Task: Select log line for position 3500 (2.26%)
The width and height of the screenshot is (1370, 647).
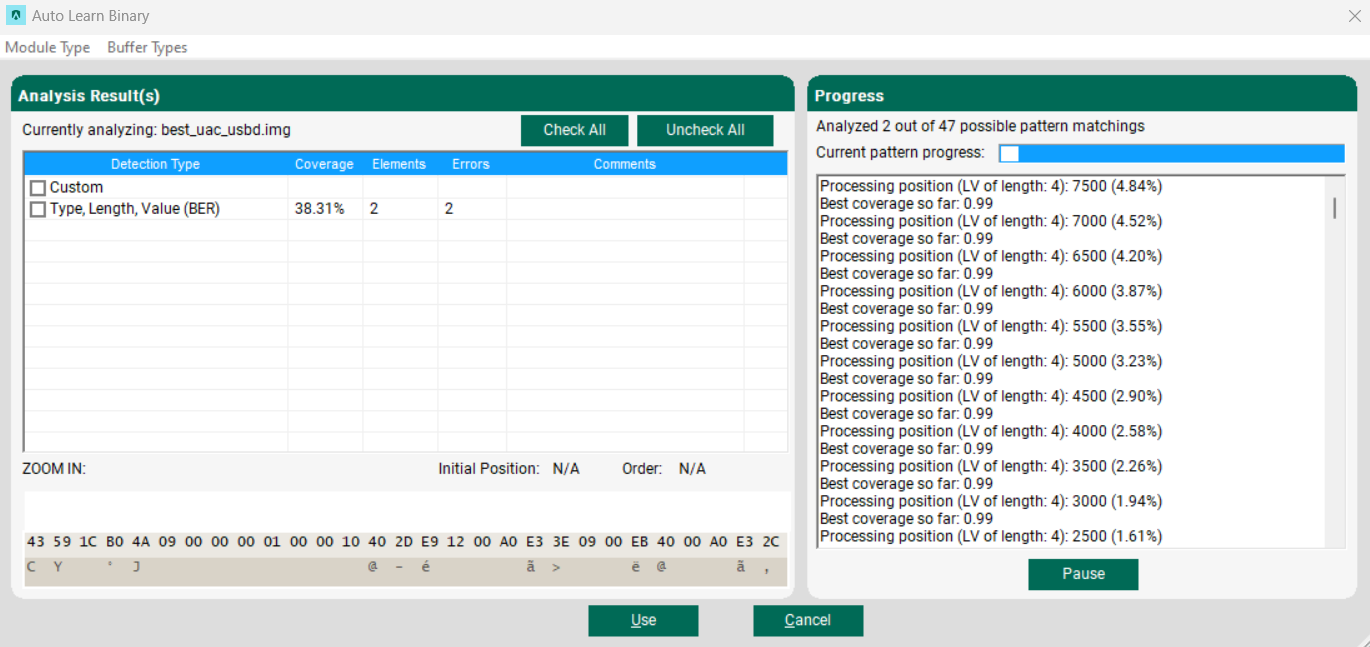Action: pyautogui.click(x=991, y=466)
